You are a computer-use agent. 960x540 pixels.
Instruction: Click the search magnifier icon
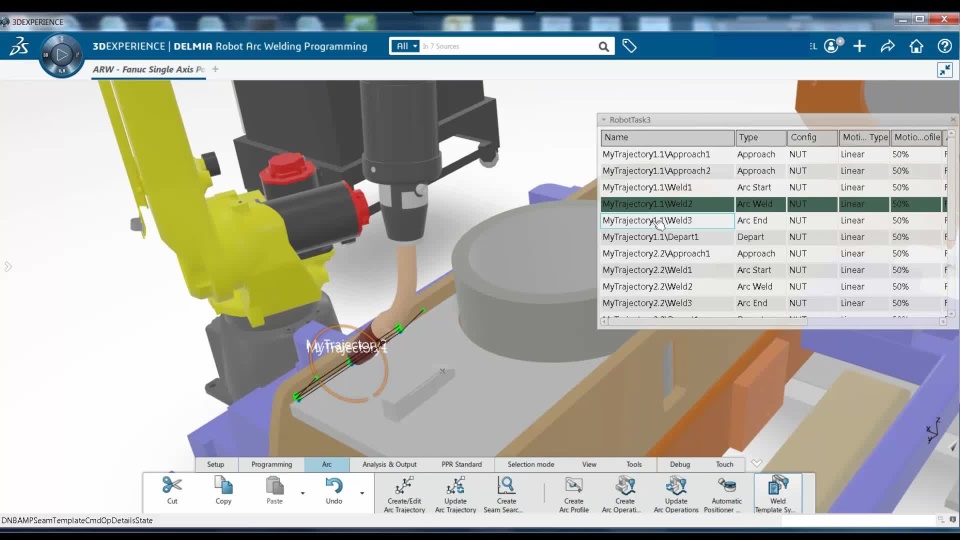coord(604,47)
